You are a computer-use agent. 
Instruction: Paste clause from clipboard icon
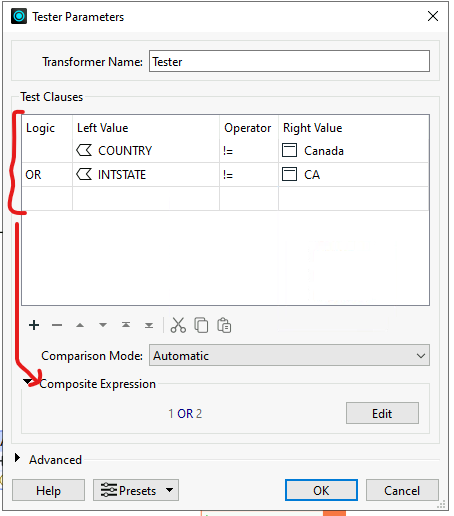(224, 325)
